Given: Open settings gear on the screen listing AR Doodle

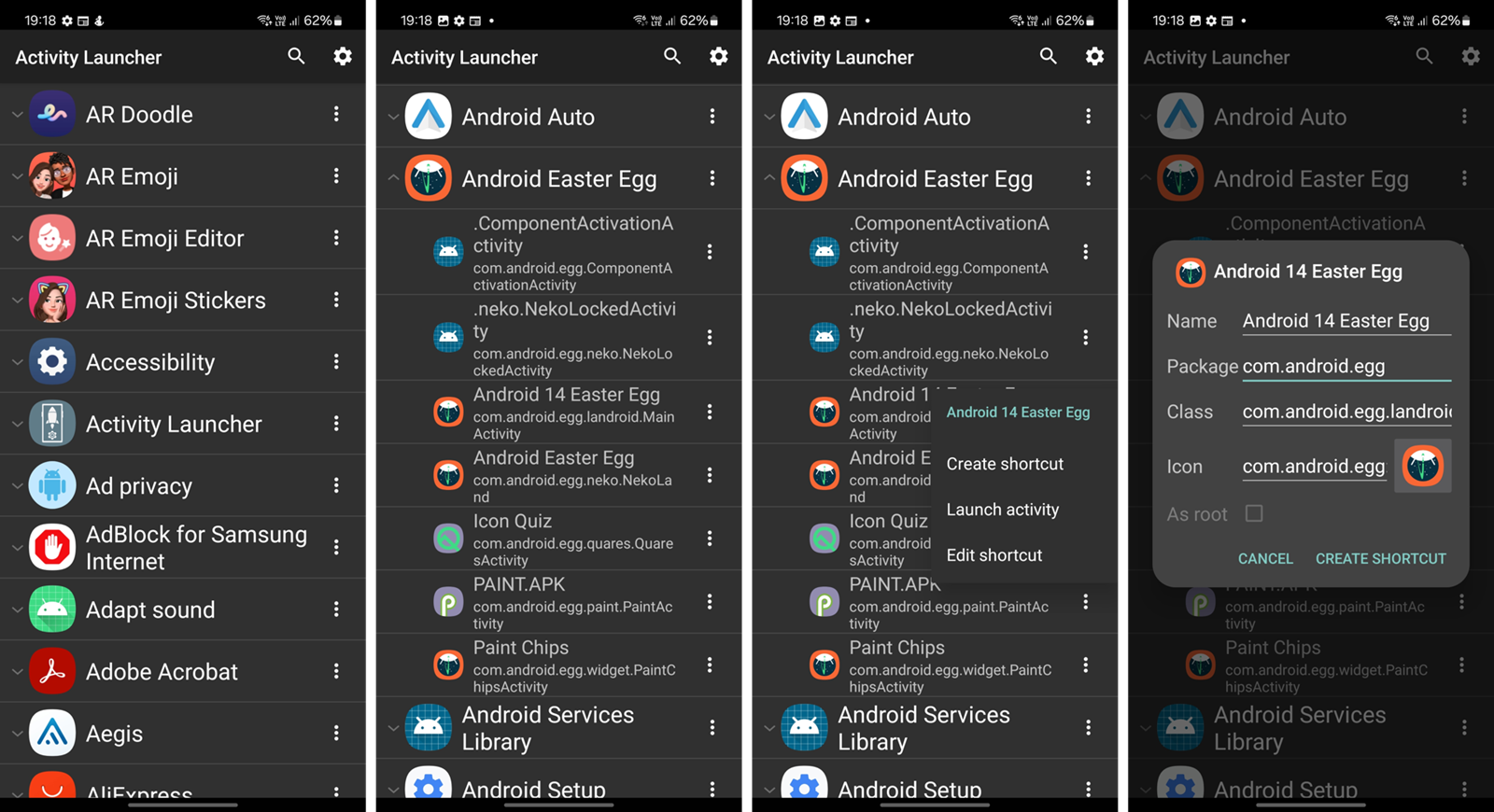Looking at the screenshot, I should pos(343,56).
